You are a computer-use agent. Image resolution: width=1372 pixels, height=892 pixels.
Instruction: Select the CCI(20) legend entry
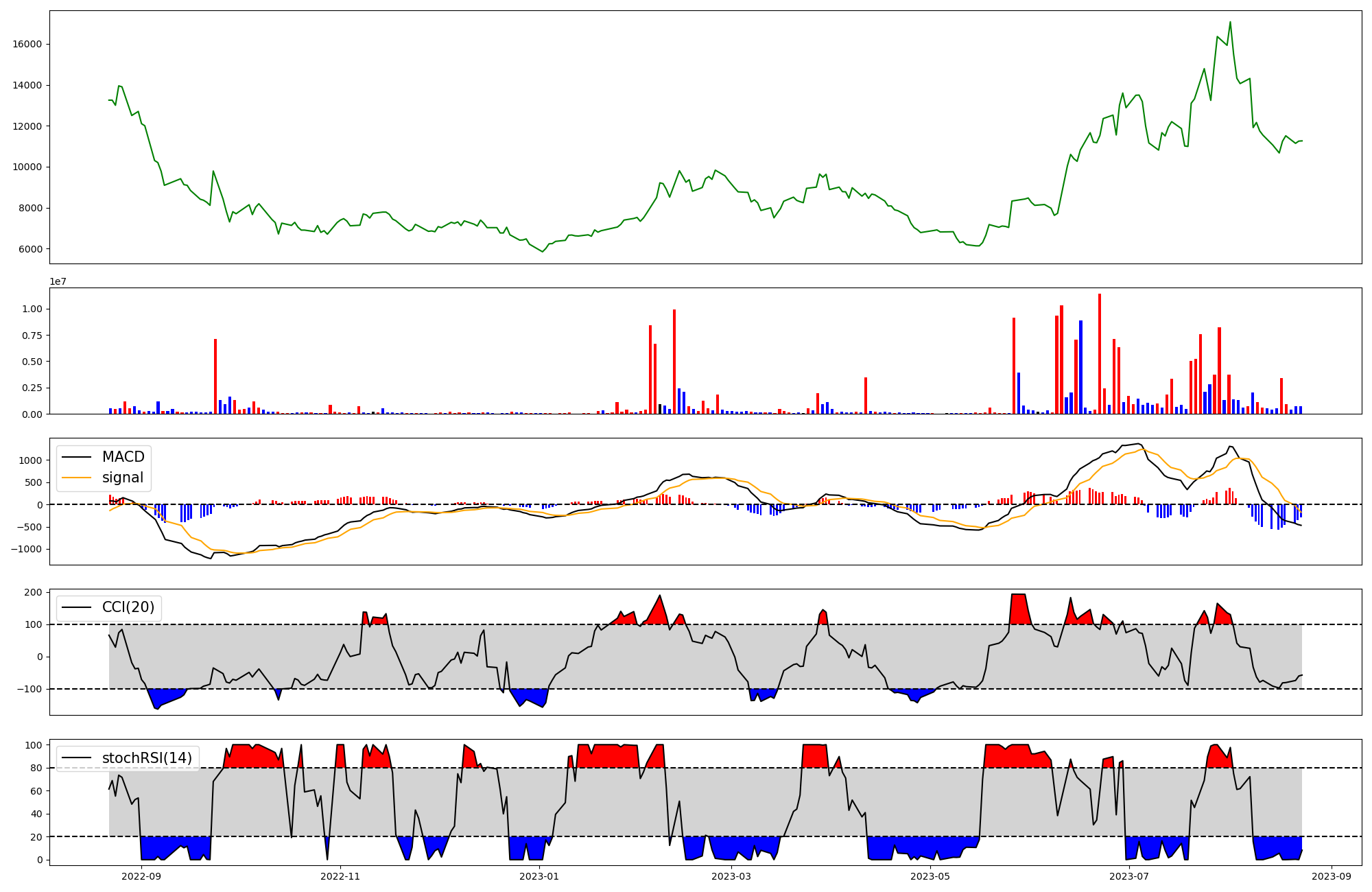click(x=128, y=607)
